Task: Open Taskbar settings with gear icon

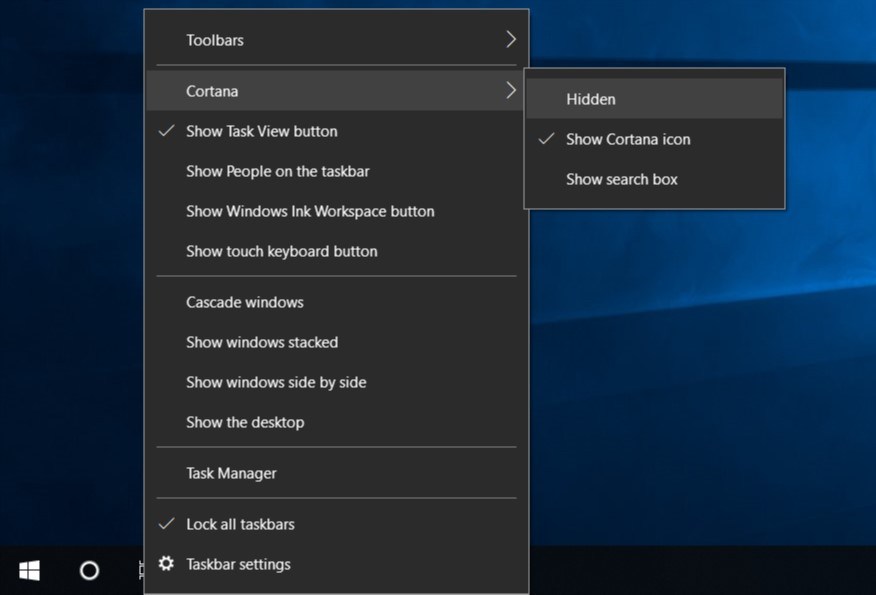Action: pyautogui.click(x=238, y=564)
